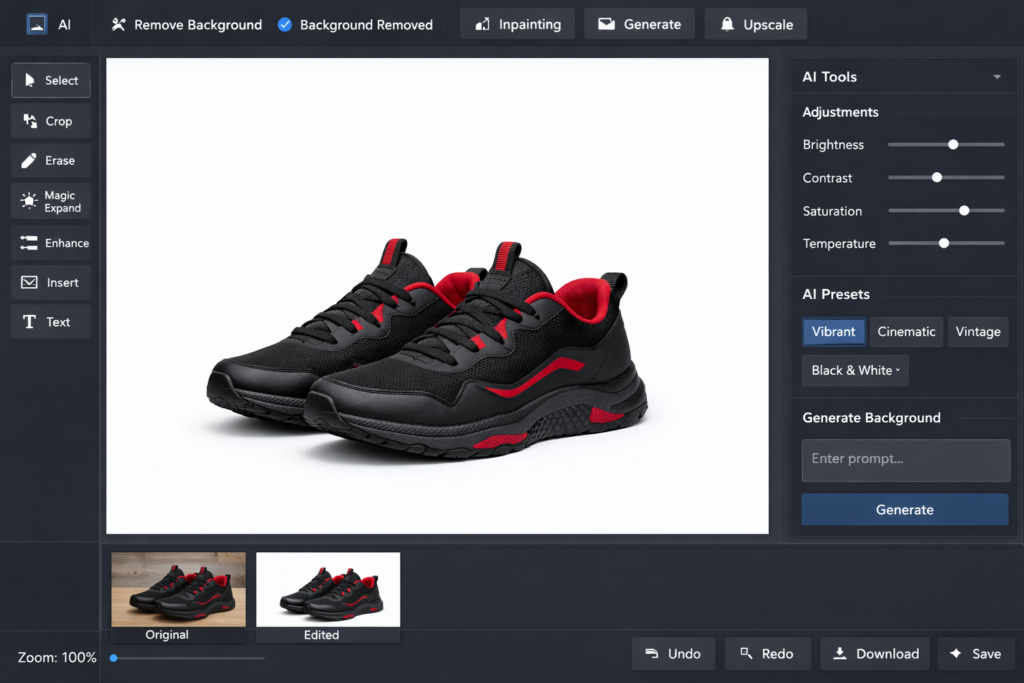The image size is (1024, 683).
Task: Open the Magic Expand tool
Action: point(50,201)
